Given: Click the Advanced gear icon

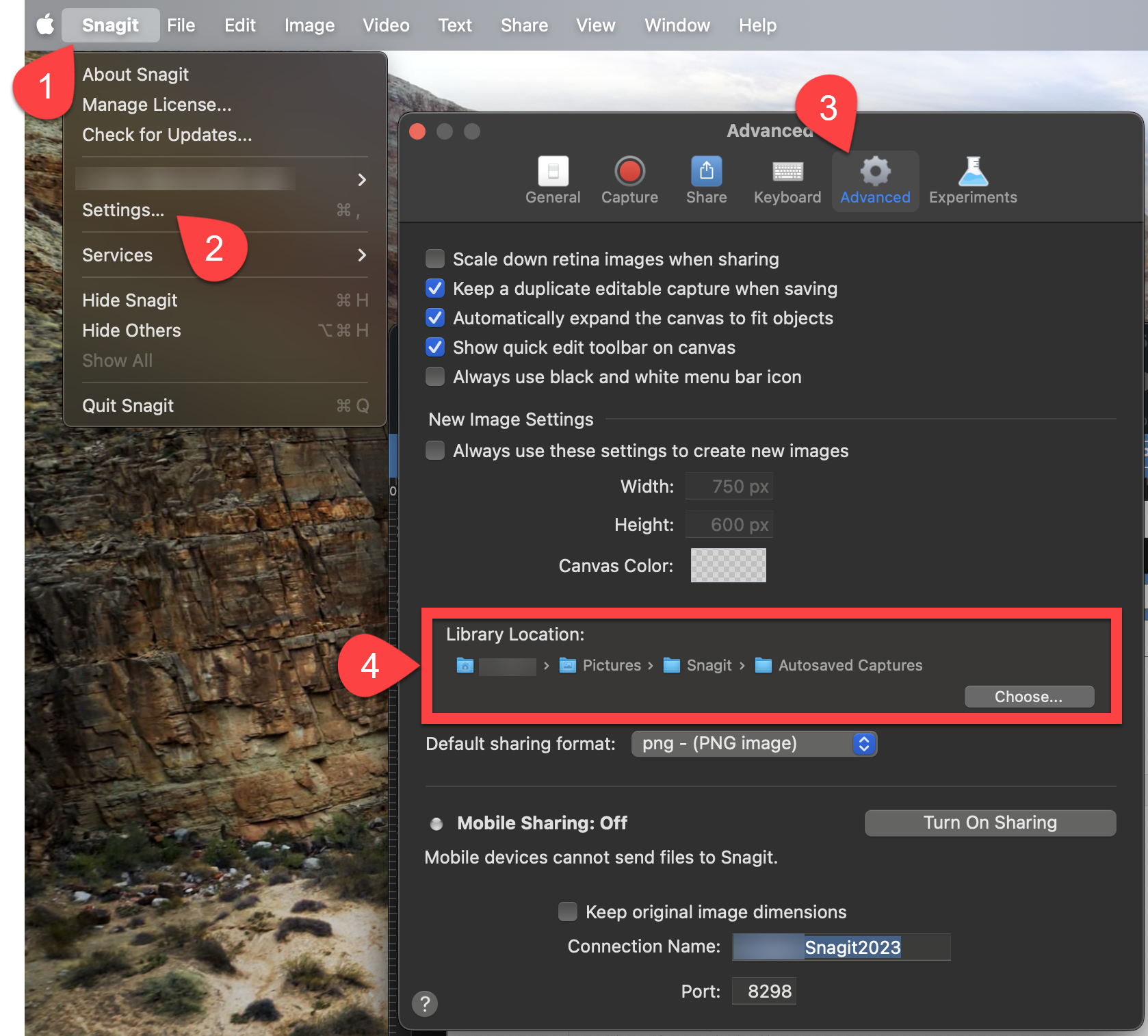Looking at the screenshot, I should tap(875, 172).
